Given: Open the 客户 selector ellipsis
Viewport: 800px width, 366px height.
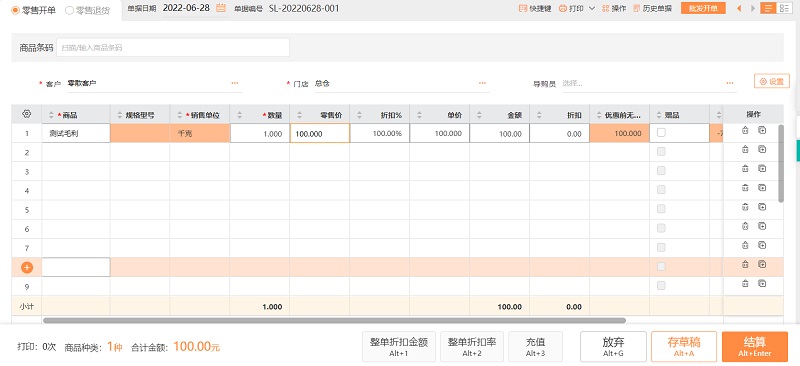Looking at the screenshot, I should [x=235, y=83].
